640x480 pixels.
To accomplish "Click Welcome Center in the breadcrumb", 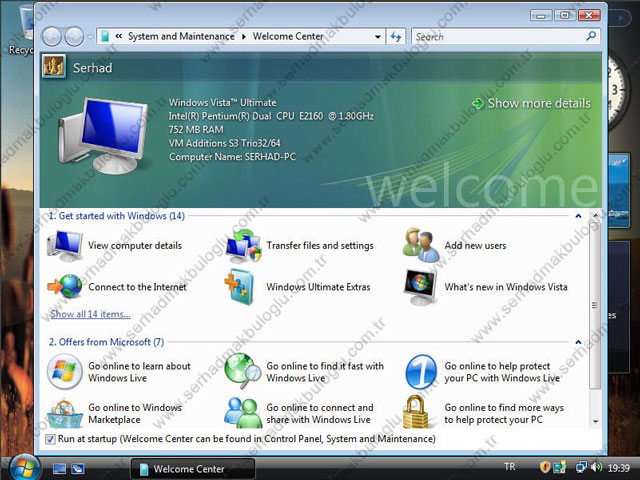I will [x=288, y=36].
